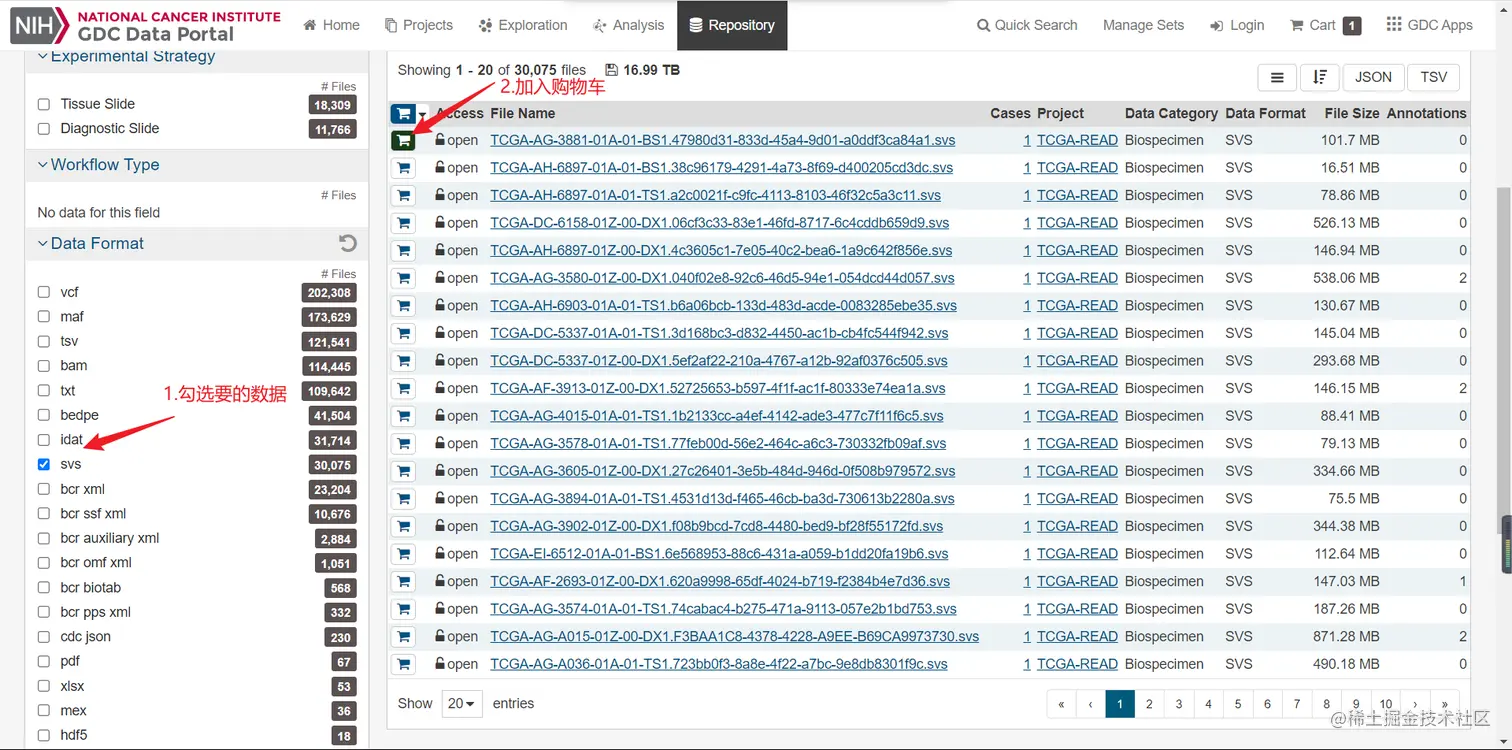This screenshot has width=1512, height=750.
Task: Go to results page 2
Action: [1149, 704]
